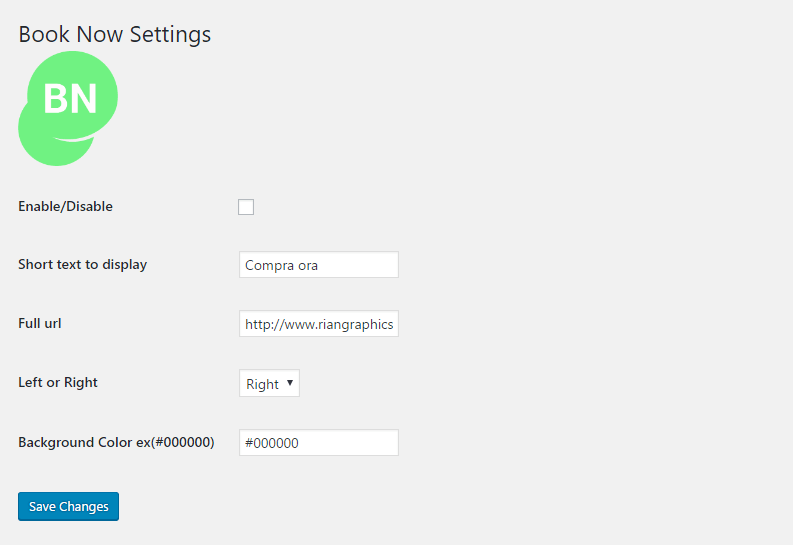
Task: Click the white BN letters in the logo
Action: (70, 99)
